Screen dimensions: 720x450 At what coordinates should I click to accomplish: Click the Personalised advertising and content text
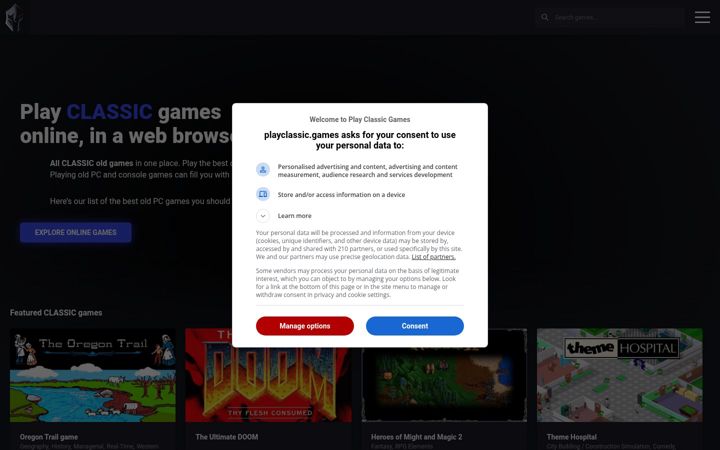(367, 170)
